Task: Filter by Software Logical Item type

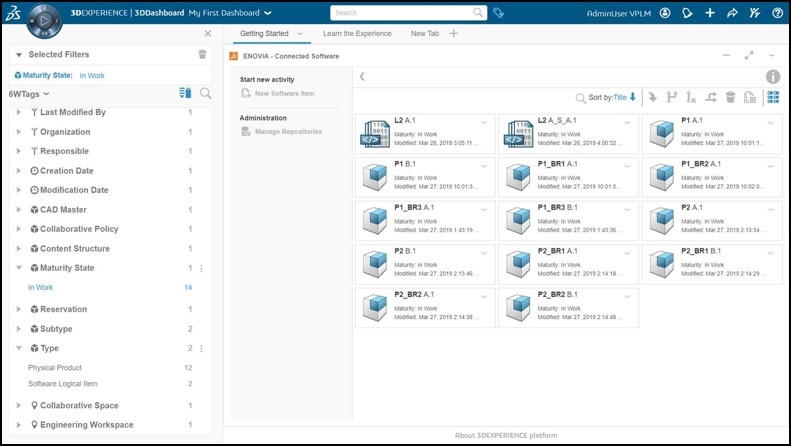Action: (63, 384)
